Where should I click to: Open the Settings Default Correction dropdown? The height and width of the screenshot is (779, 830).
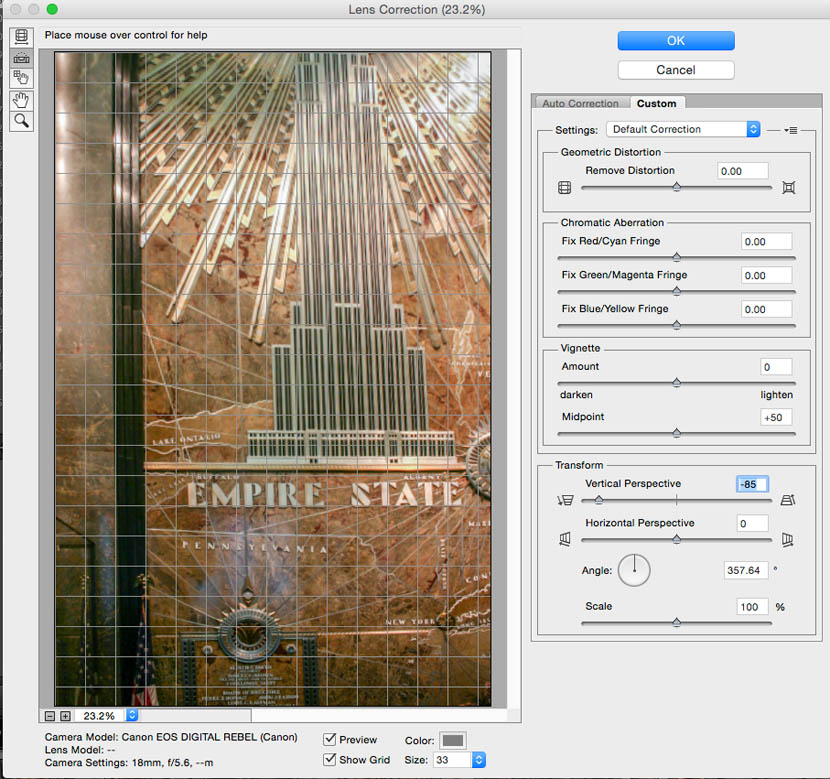click(683, 129)
